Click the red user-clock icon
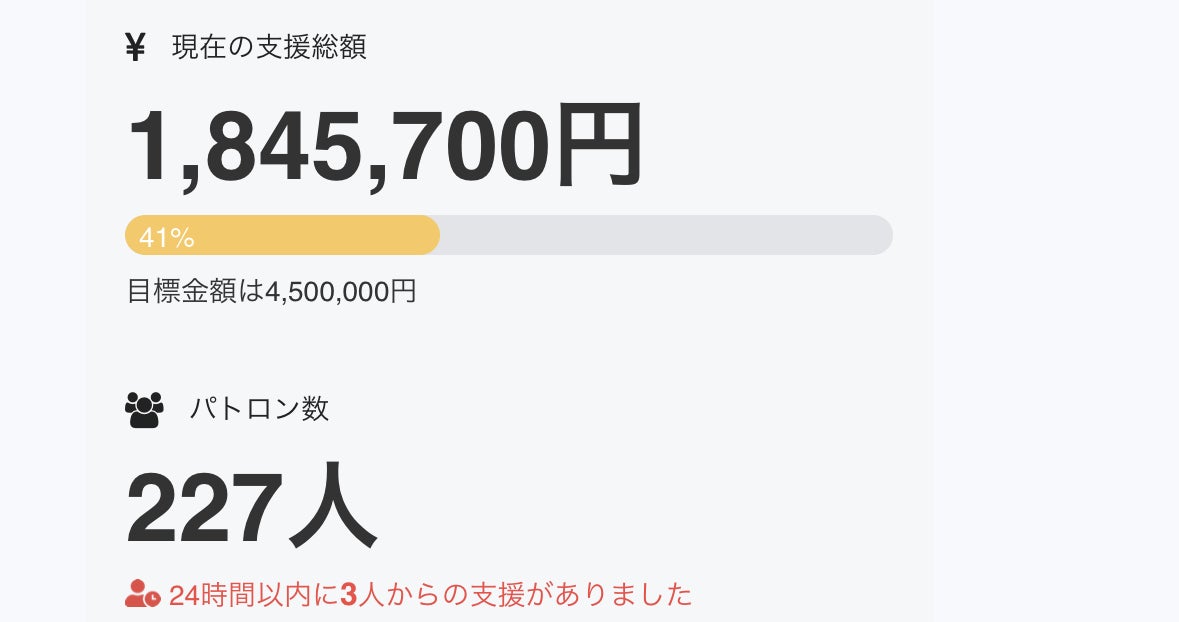Screen dimensions: 1179x622 (x=142, y=594)
